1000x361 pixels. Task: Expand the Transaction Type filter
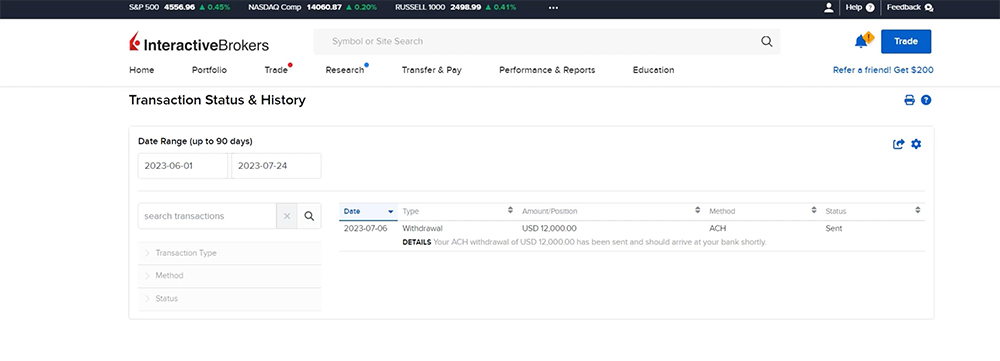[230, 253]
